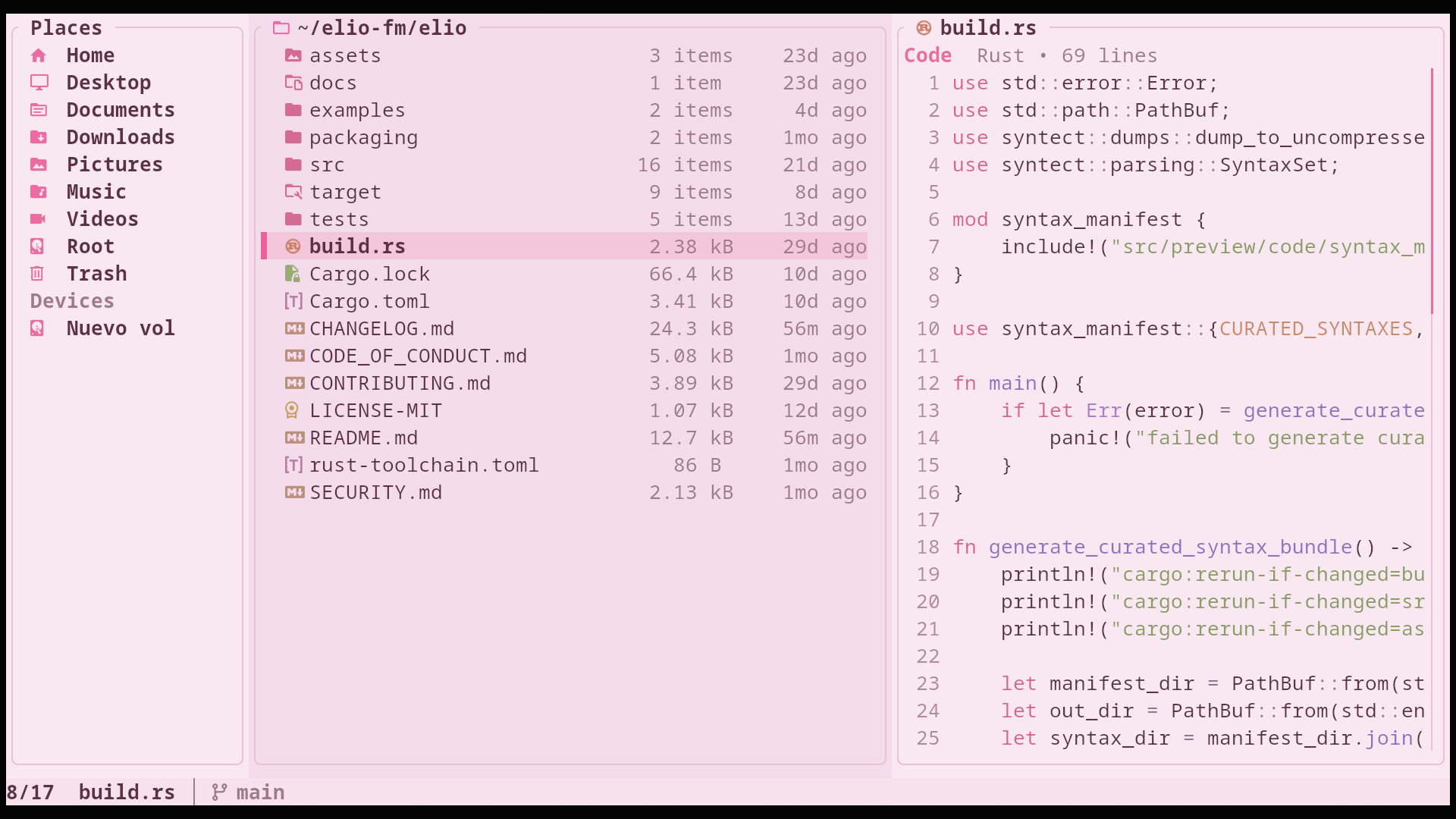Click the Cargo.lock file icon

(293, 274)
